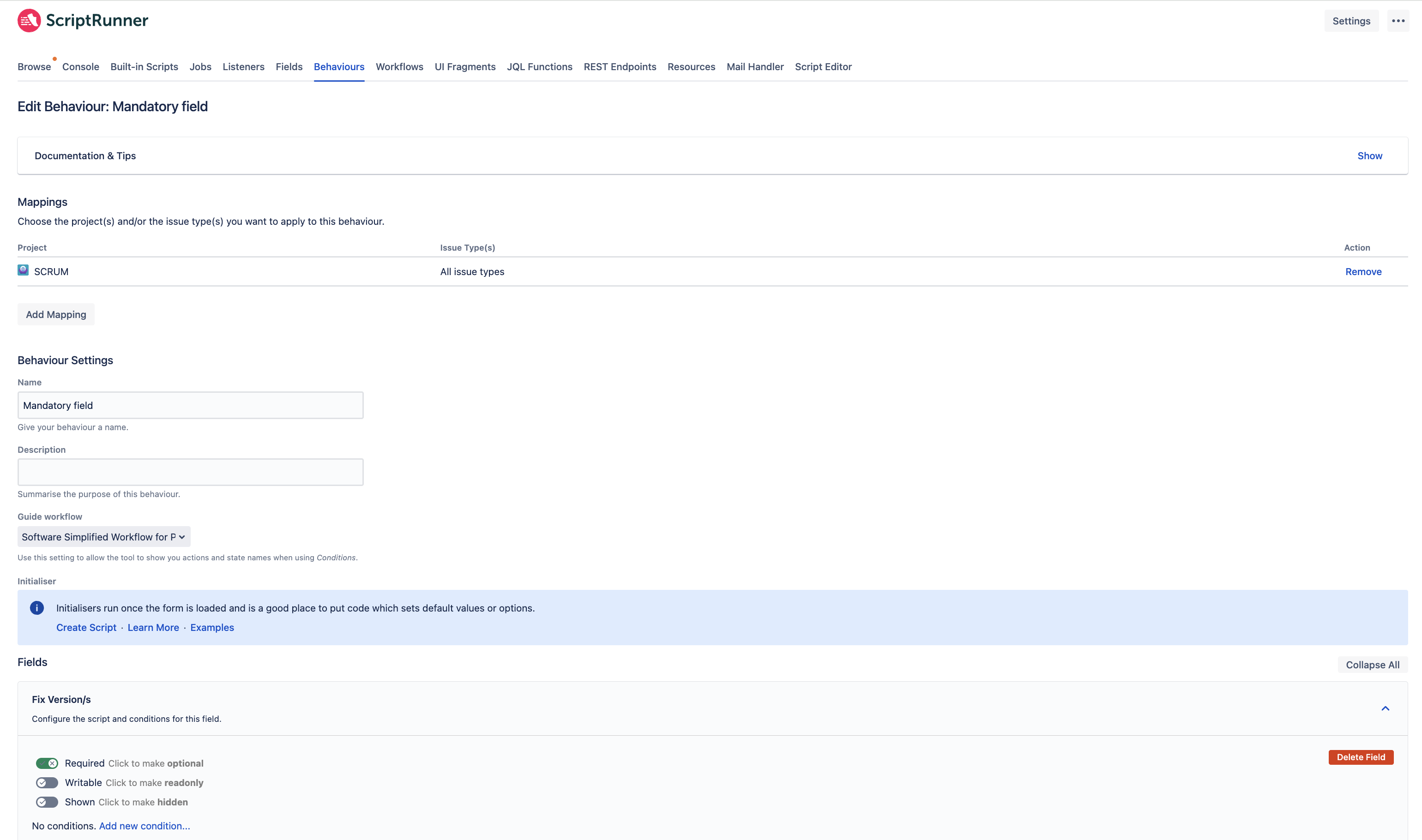Go to the Script Editor tab
Image resolution: width=1422 pixels, height=840 pixels.
coord(823,67)
